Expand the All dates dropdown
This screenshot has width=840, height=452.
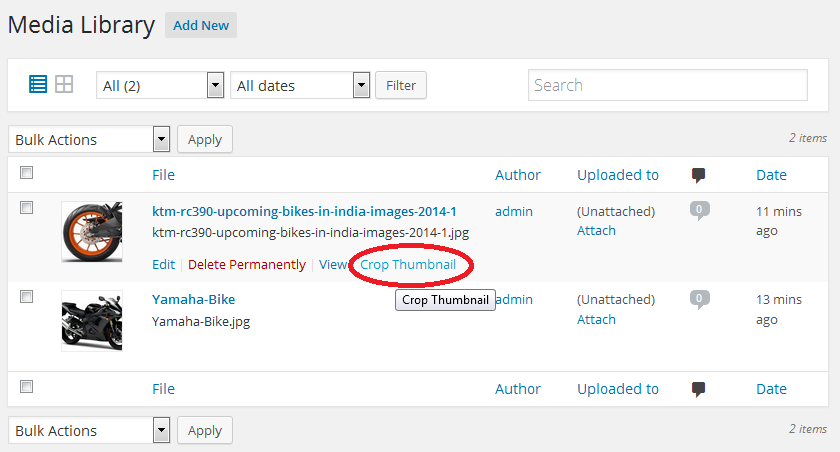click(300, 85)
